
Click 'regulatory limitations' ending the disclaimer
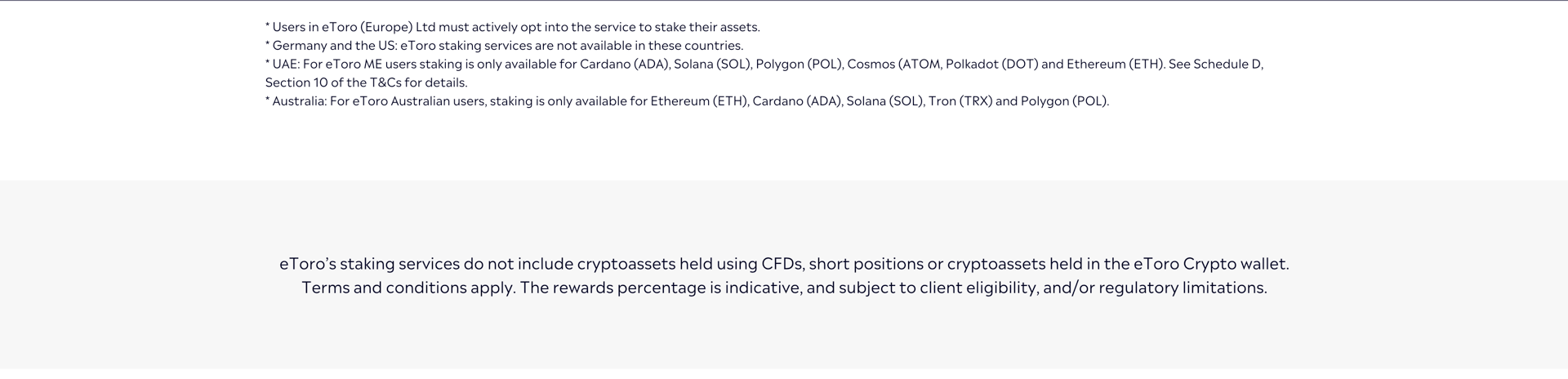pyautogui.click(x=1182, y=288)
